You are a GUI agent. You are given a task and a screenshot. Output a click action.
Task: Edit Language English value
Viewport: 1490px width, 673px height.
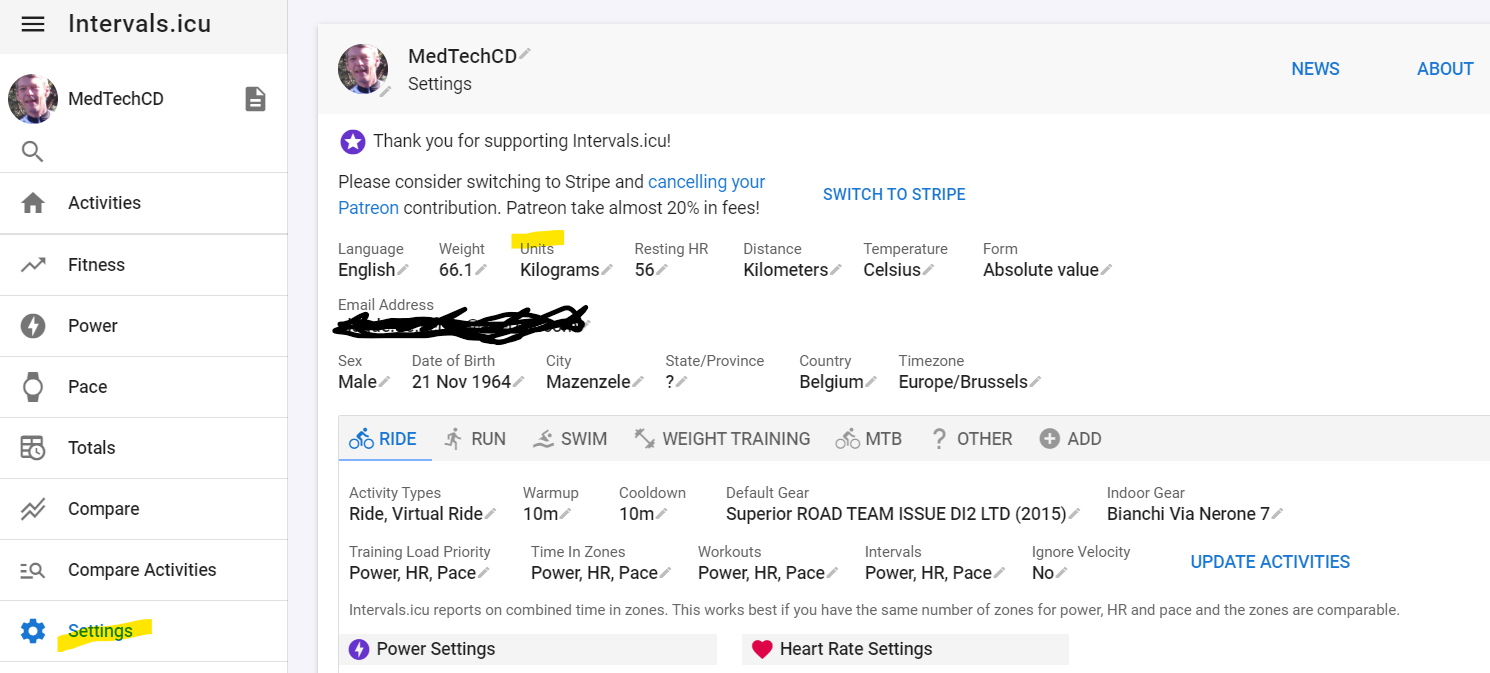pyautogui.click(x=373, y=270)
